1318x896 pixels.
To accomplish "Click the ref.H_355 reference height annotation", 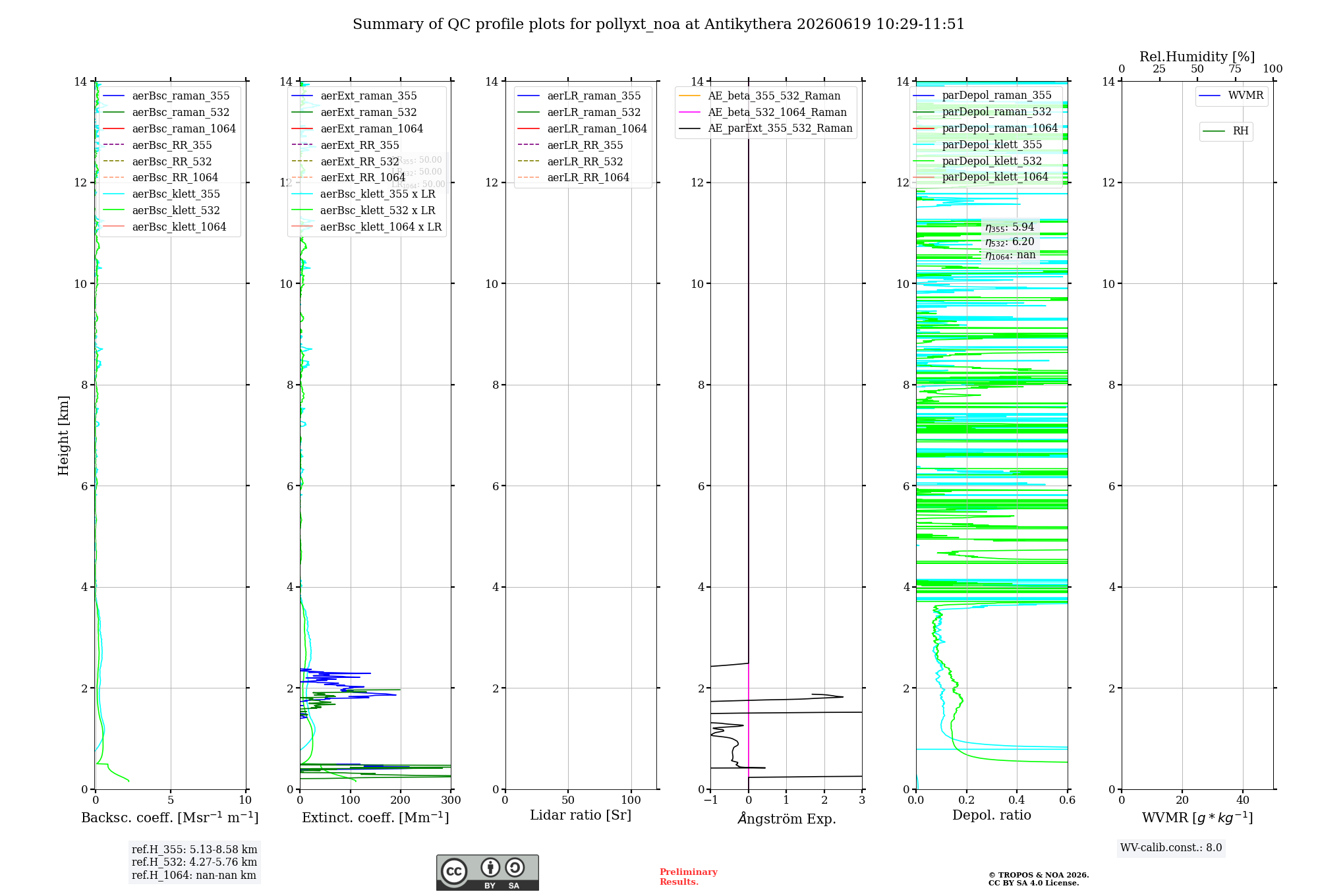I will tap(194, 850).
